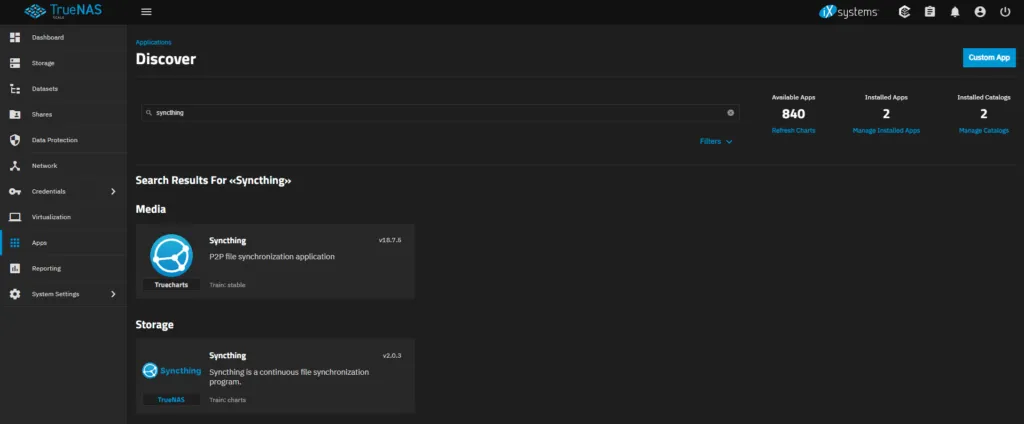Expand the System Settings submenu chevron
Screen dimensions: 1024x424
tap(113, 294)
